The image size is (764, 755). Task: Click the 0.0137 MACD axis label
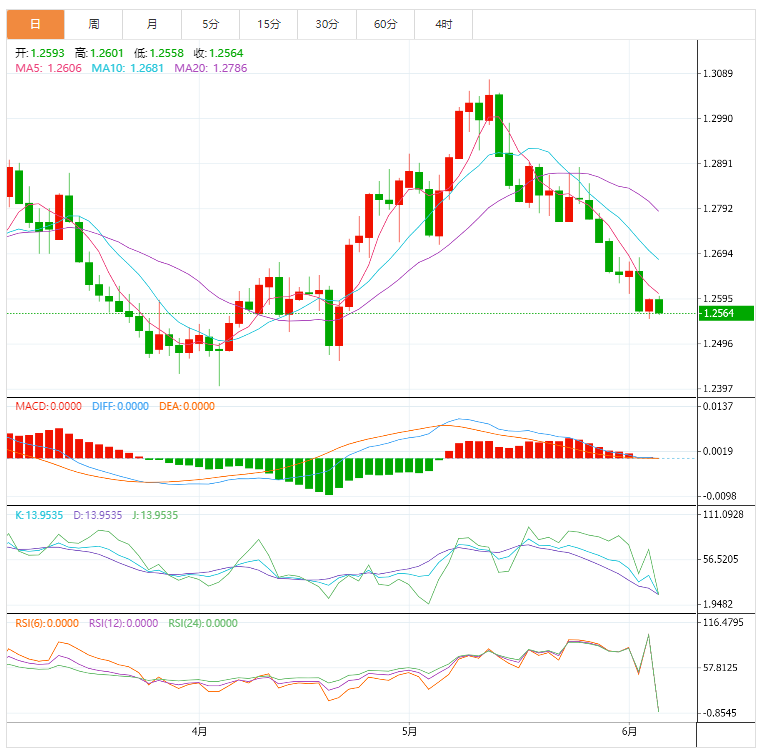[x=718, y=406]
